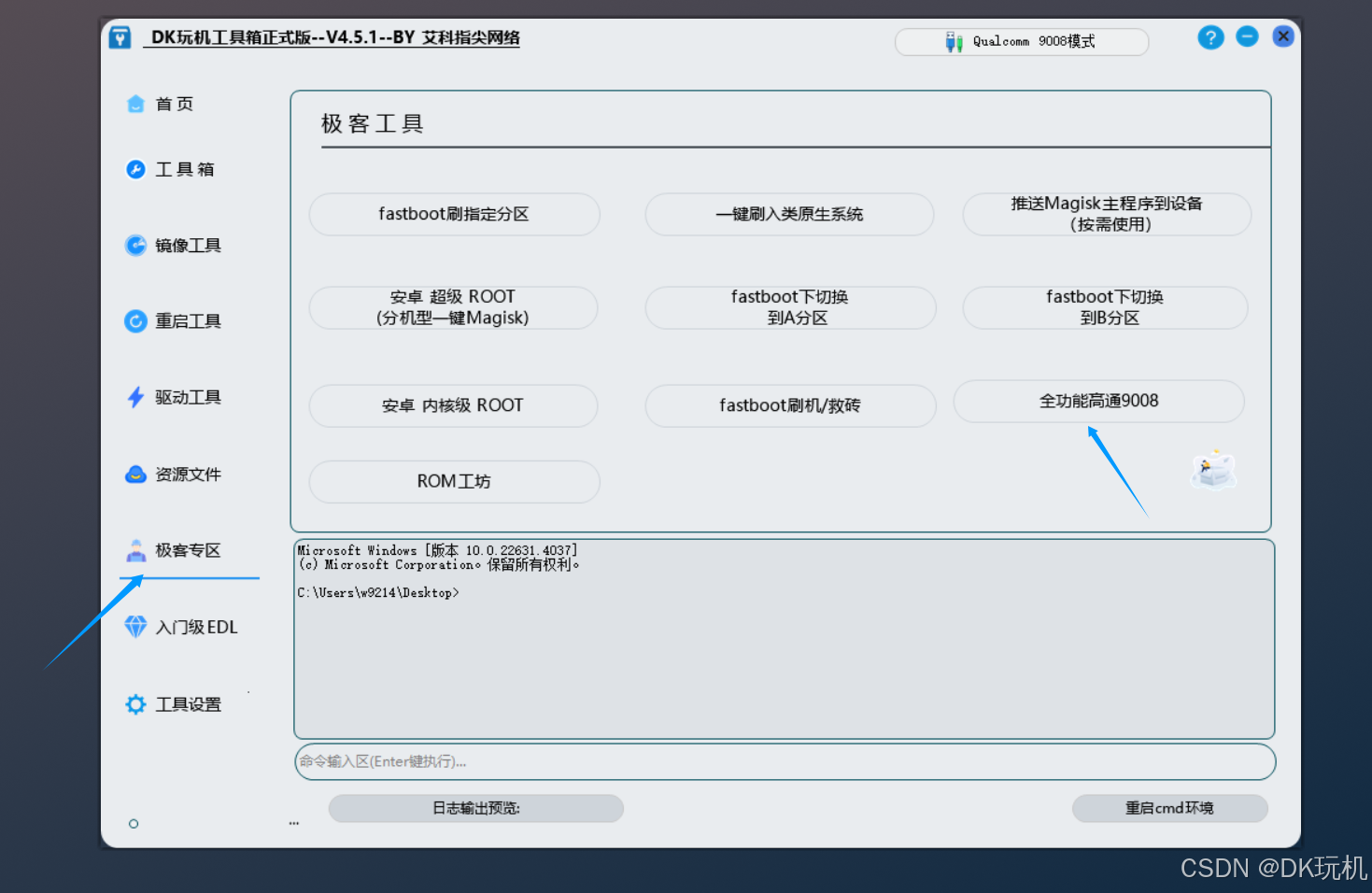Screen dimensions: 1372x893
Task: Click the Qualcomm 9008模式 status button
Action: coord(1022,42)
